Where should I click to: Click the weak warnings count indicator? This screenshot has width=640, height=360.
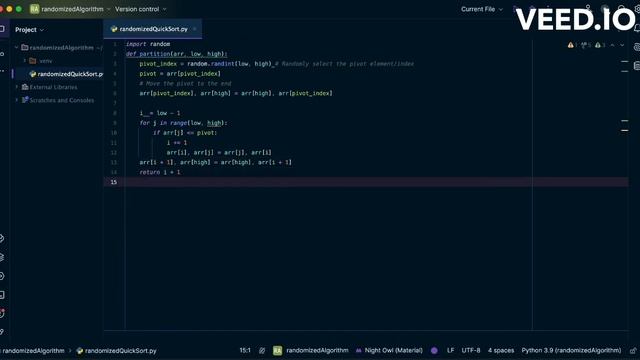pyautogui.click(x=586, y=45)
